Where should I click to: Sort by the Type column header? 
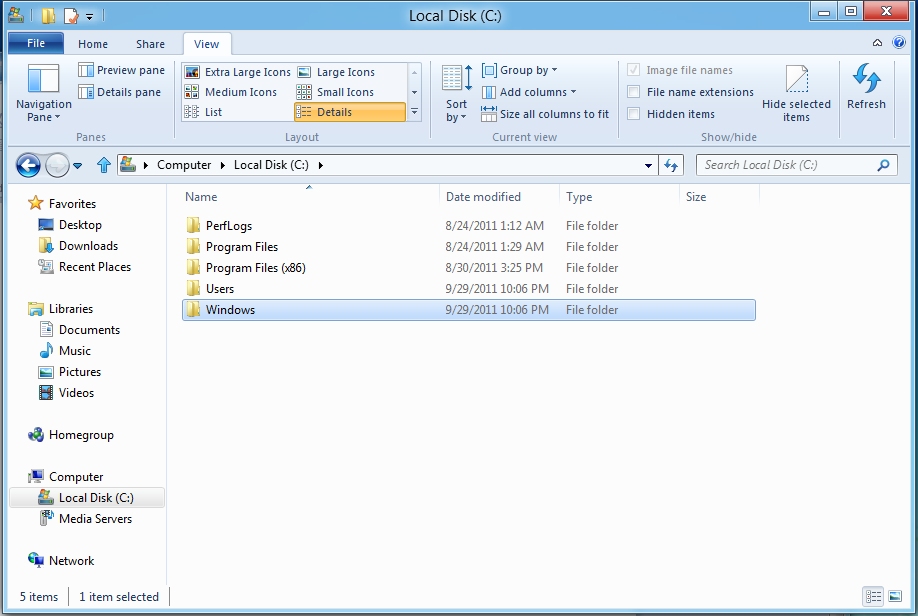(x=618, y=197)
